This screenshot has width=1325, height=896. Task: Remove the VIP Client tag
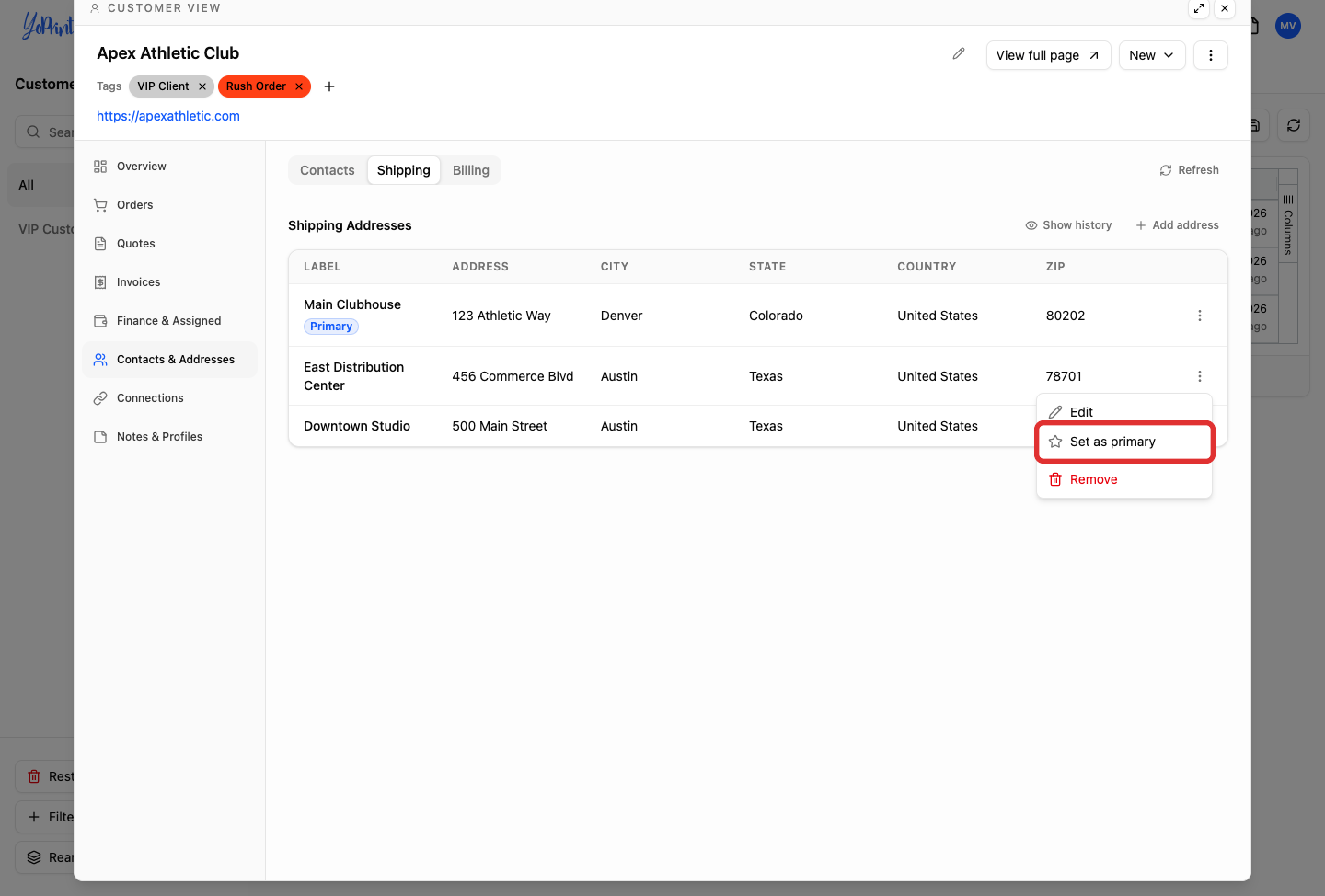click(x=202, y=86)
